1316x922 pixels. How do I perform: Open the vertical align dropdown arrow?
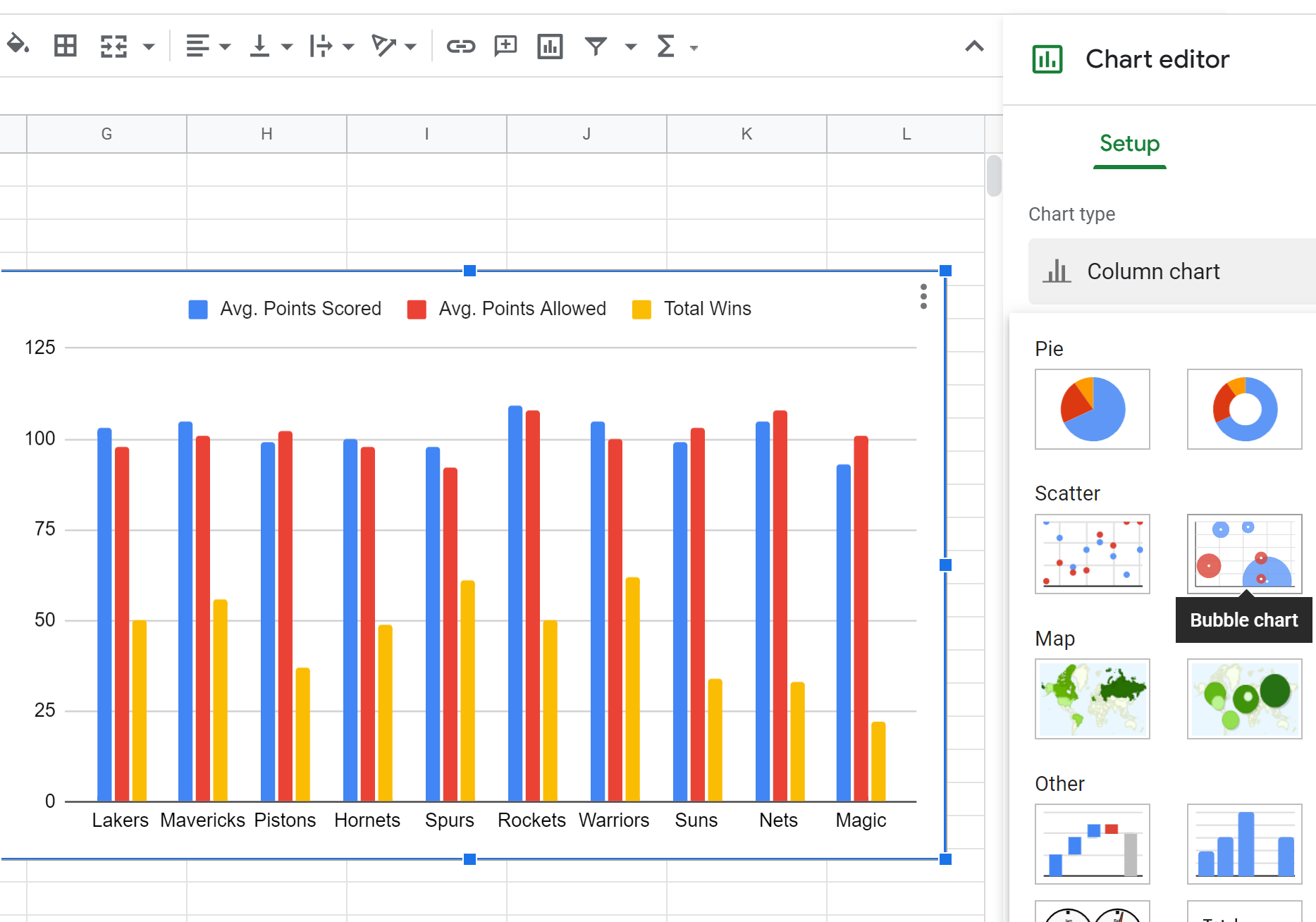coord(286,46)
